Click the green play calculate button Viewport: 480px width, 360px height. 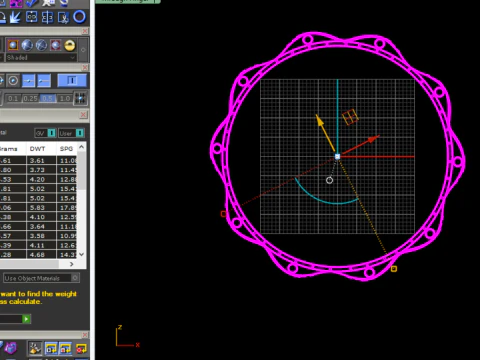click(x=26, y=319)
